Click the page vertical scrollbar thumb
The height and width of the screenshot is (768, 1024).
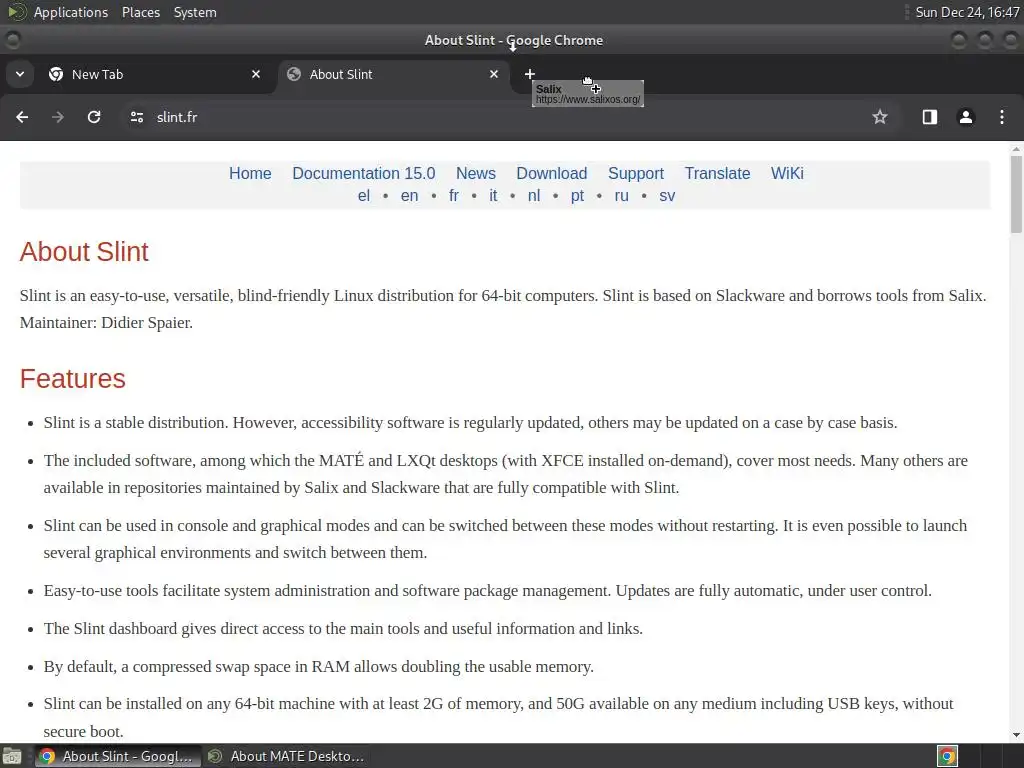(1016, 195)
